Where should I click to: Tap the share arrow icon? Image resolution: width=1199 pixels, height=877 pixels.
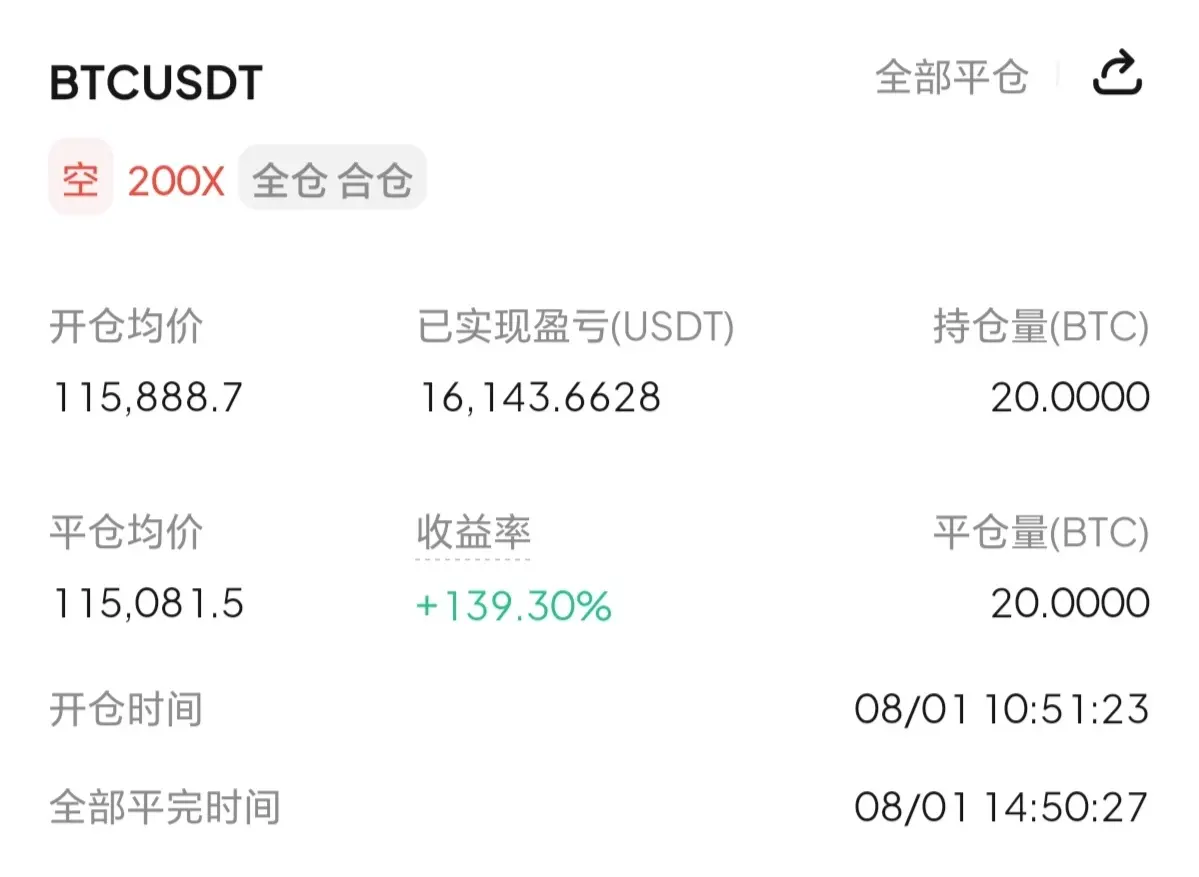pos(1117,73)
